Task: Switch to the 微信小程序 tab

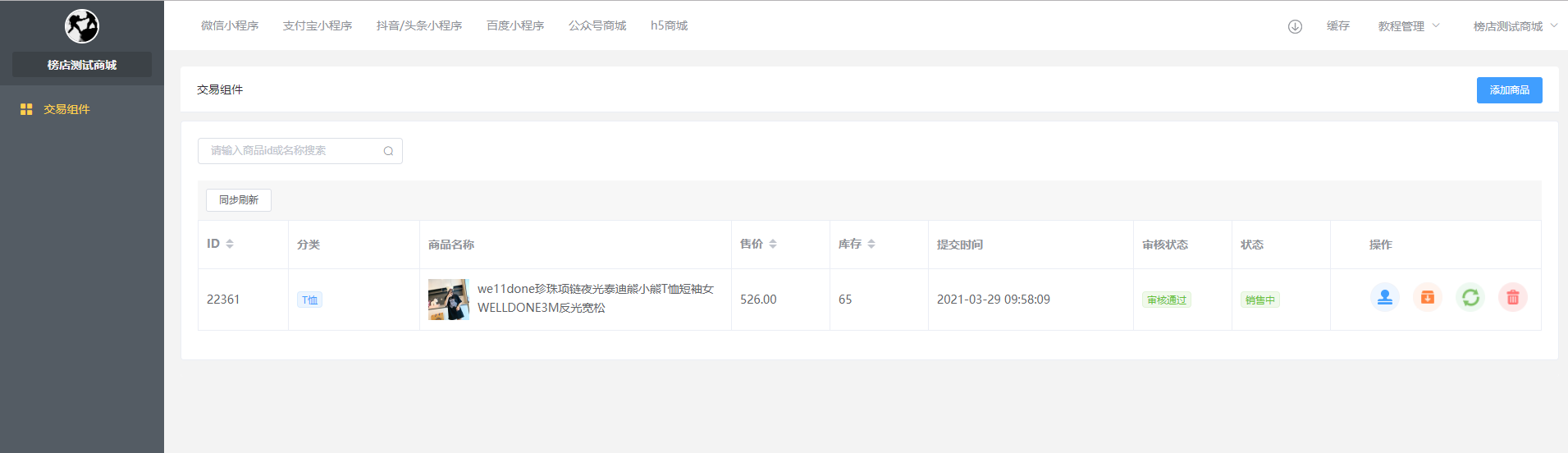Action: 230,25
